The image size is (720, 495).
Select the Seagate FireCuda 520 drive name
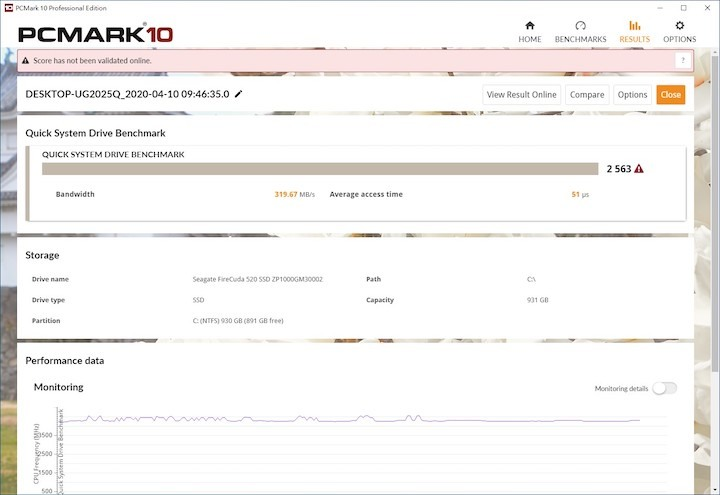point(264,279)
